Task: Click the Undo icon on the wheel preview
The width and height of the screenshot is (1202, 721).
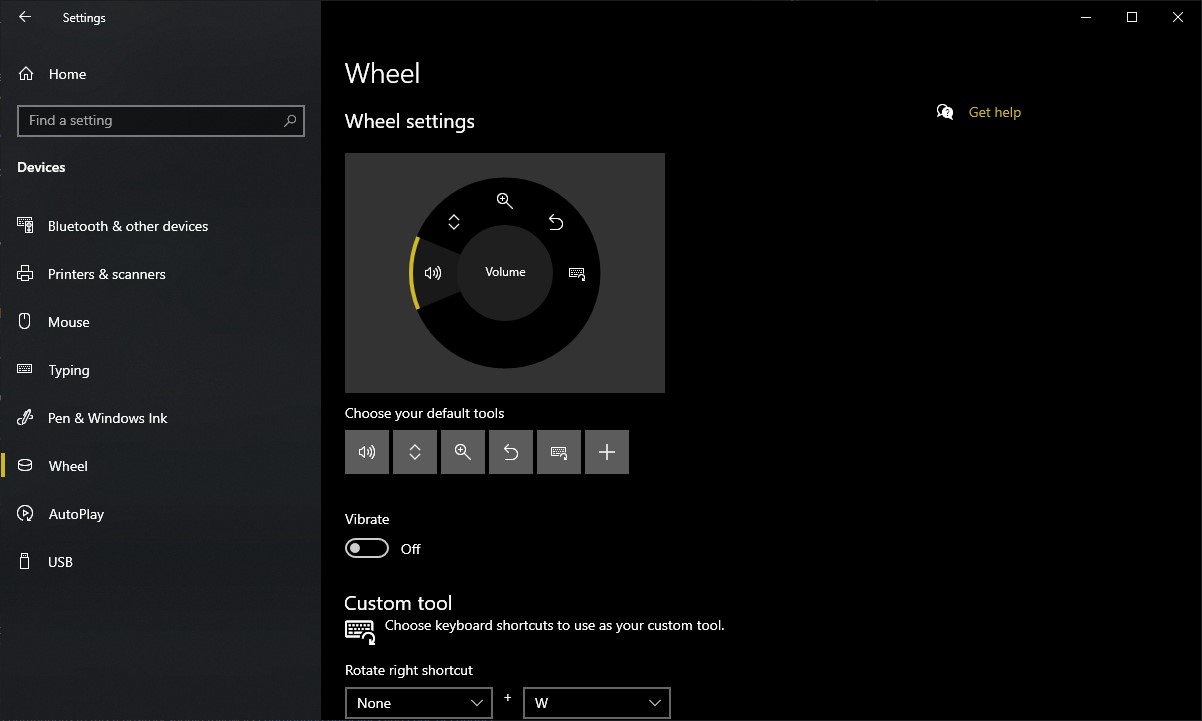Action: (x=556, y=222)
